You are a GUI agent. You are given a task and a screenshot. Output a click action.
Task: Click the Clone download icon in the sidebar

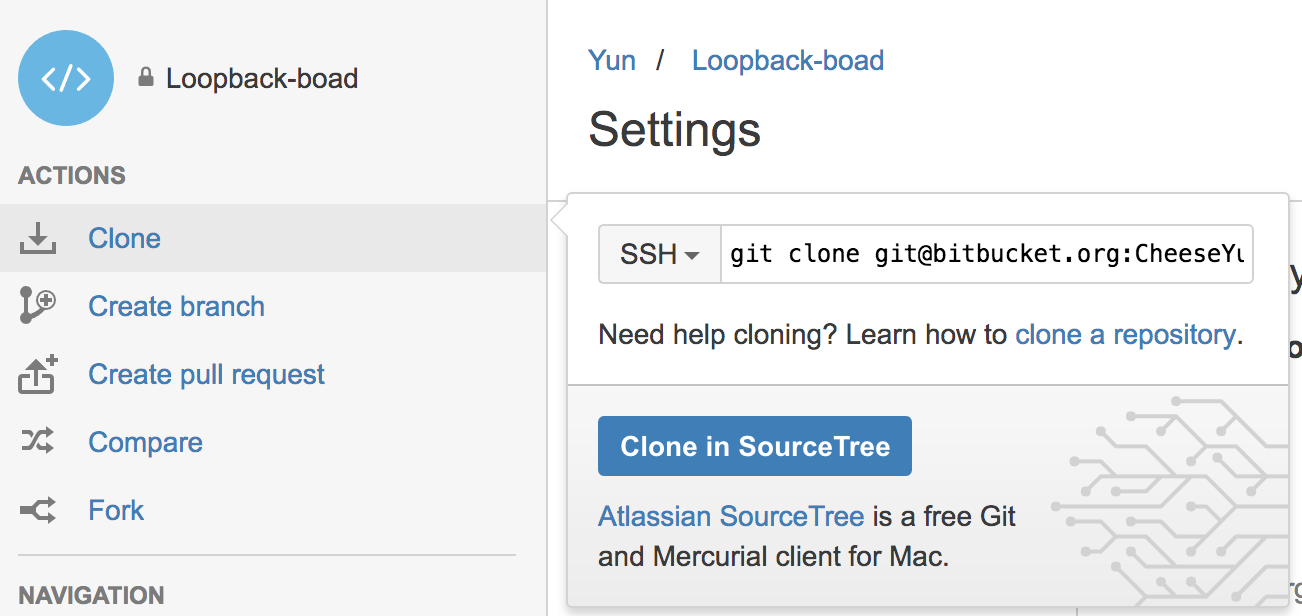click(x=37, y=238)
